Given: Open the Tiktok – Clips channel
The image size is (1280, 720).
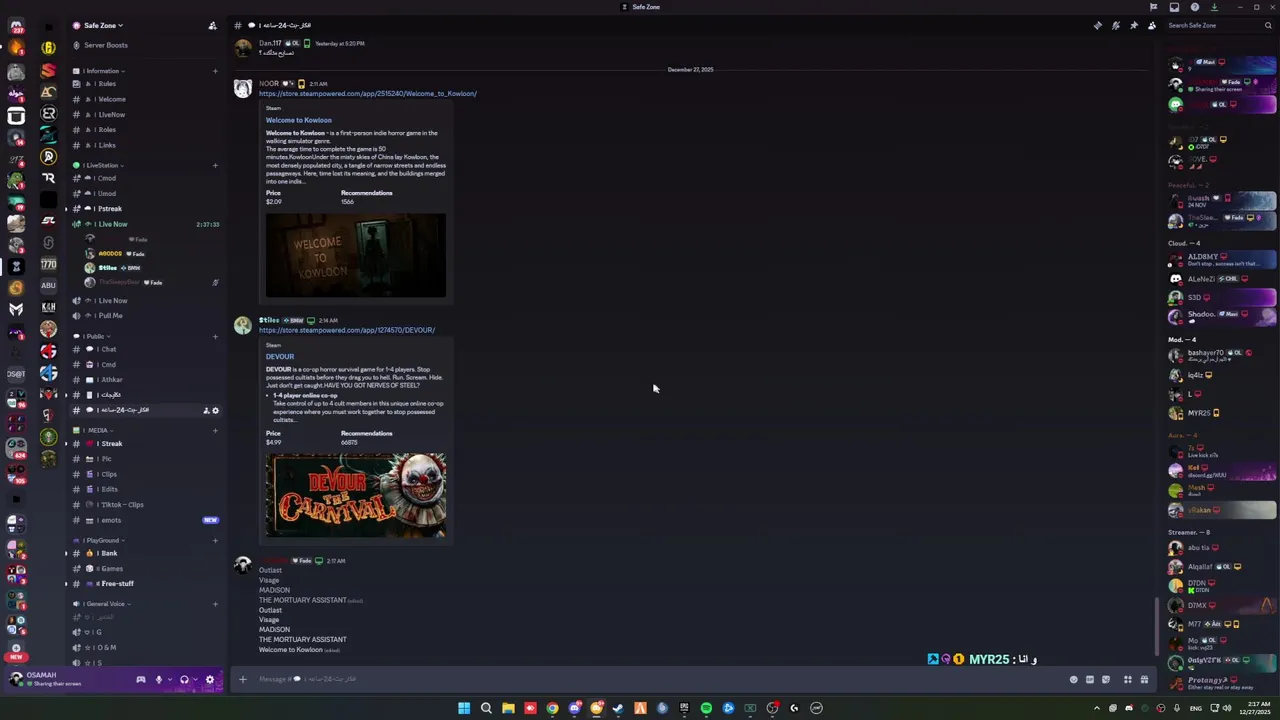Looking at the screenshot, I should tap(146, 504).
